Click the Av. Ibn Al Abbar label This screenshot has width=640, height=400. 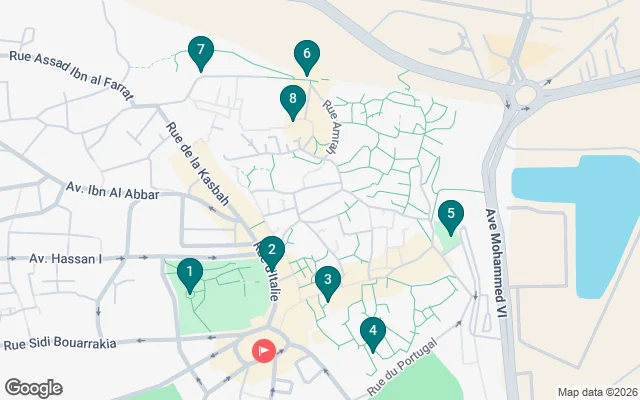tap(113, 191)
